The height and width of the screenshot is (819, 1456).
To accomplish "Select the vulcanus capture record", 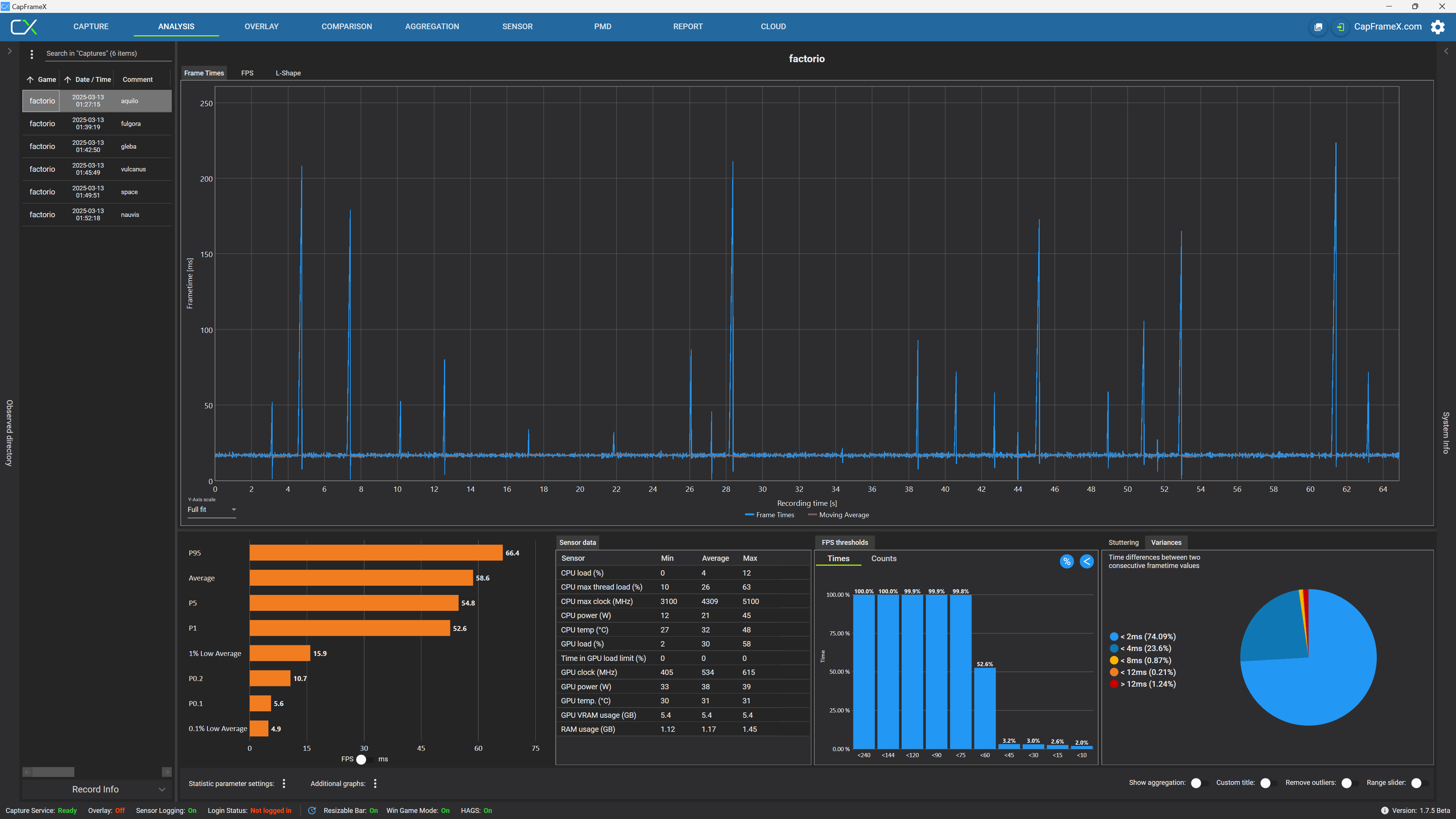I will pos(97,169).
